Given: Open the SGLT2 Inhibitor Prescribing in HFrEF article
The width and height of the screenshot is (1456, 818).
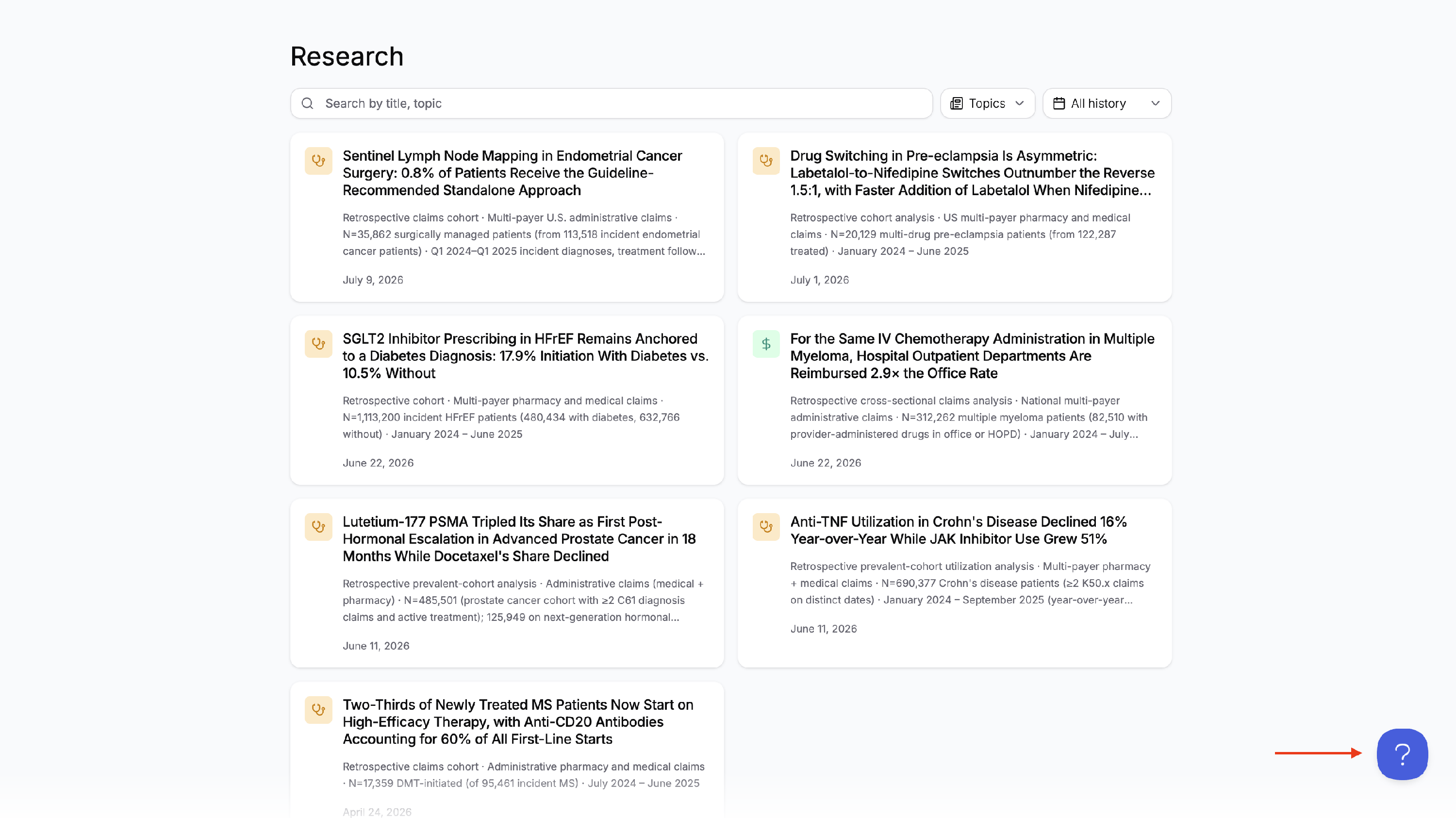Looking at the screenshot, I should 506,400.
